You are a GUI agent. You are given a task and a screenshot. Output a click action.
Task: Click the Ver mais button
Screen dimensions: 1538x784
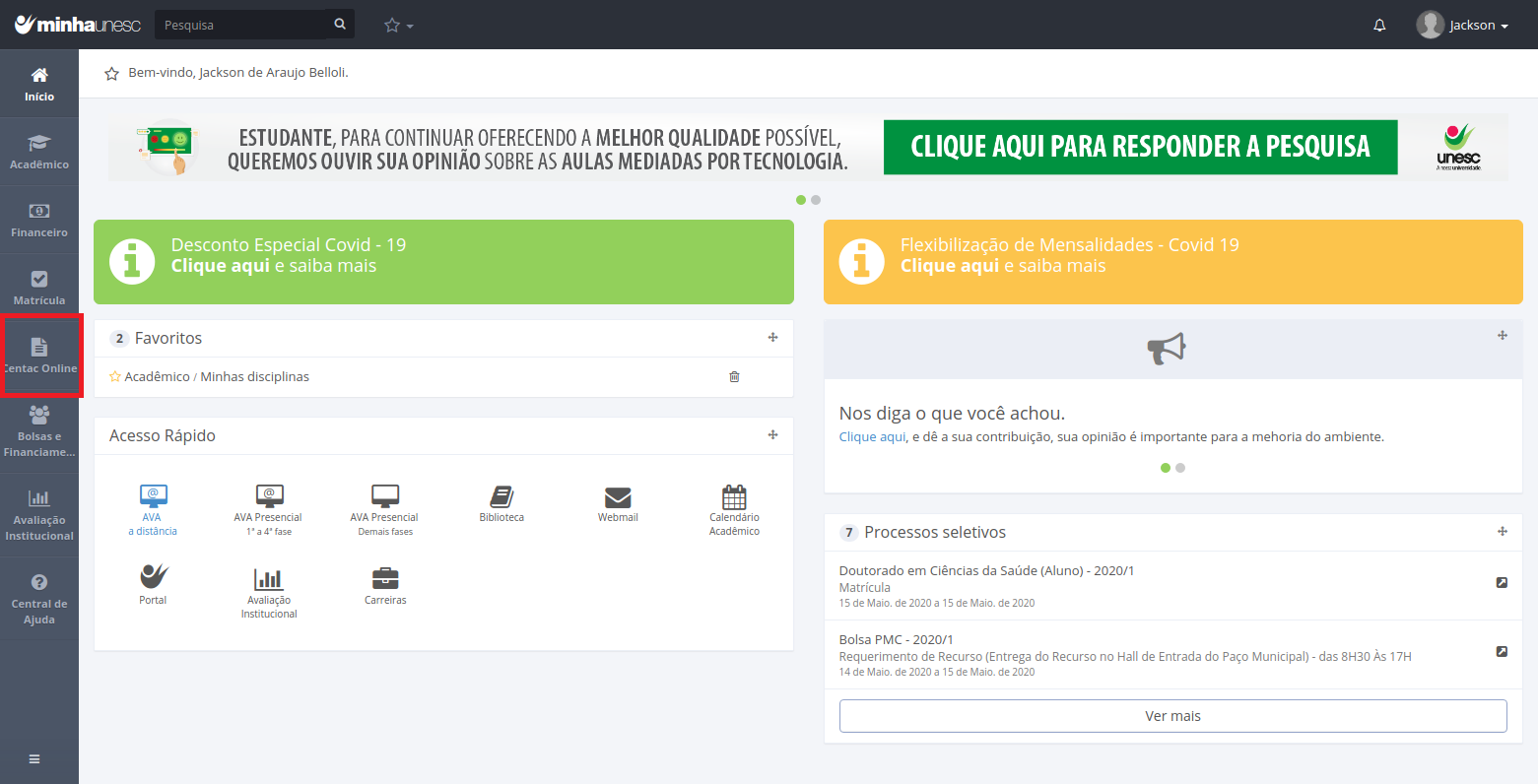pos(1172,716)
